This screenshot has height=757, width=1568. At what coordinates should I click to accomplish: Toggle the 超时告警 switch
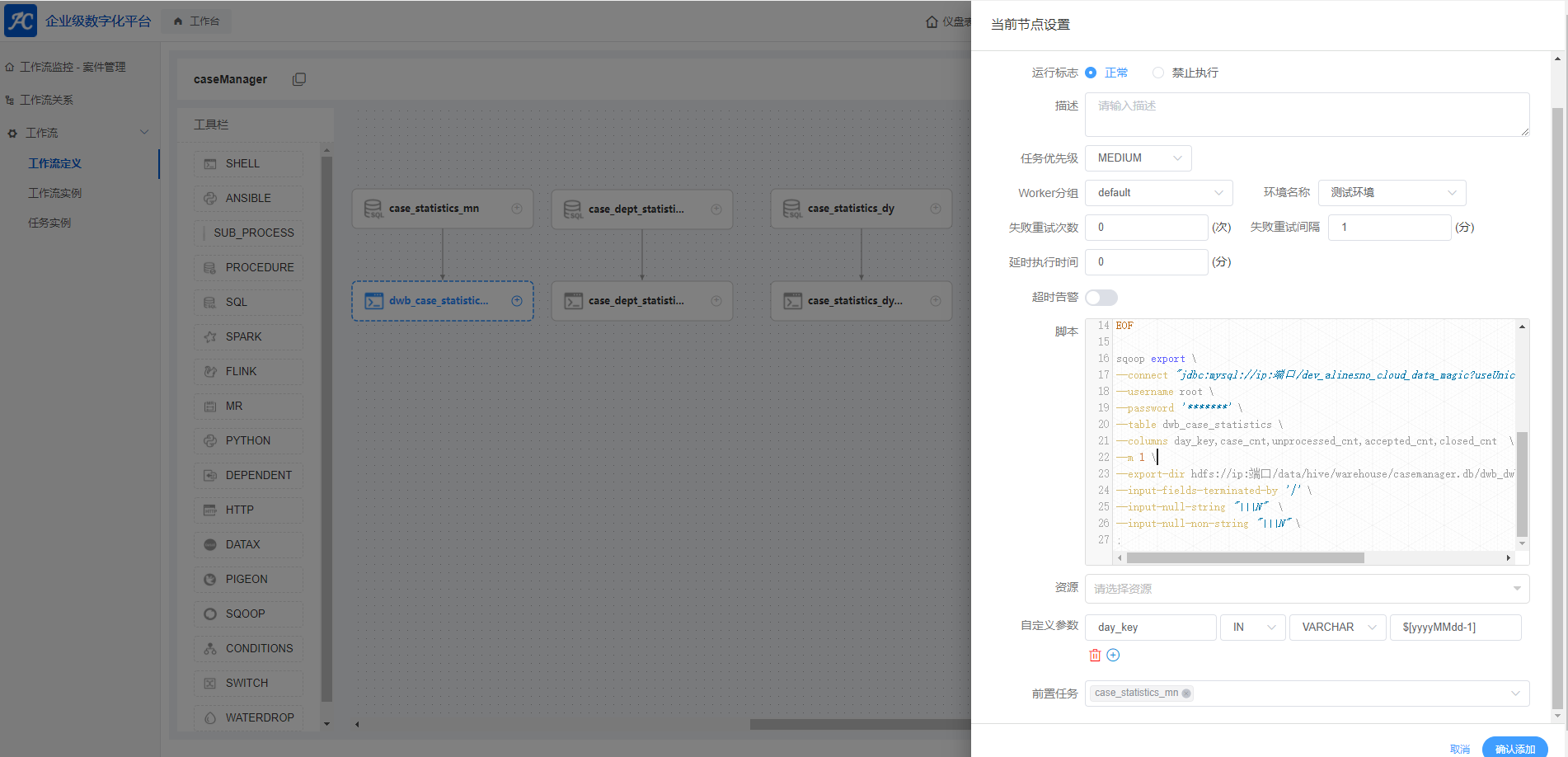click(x=1101, y=298)
